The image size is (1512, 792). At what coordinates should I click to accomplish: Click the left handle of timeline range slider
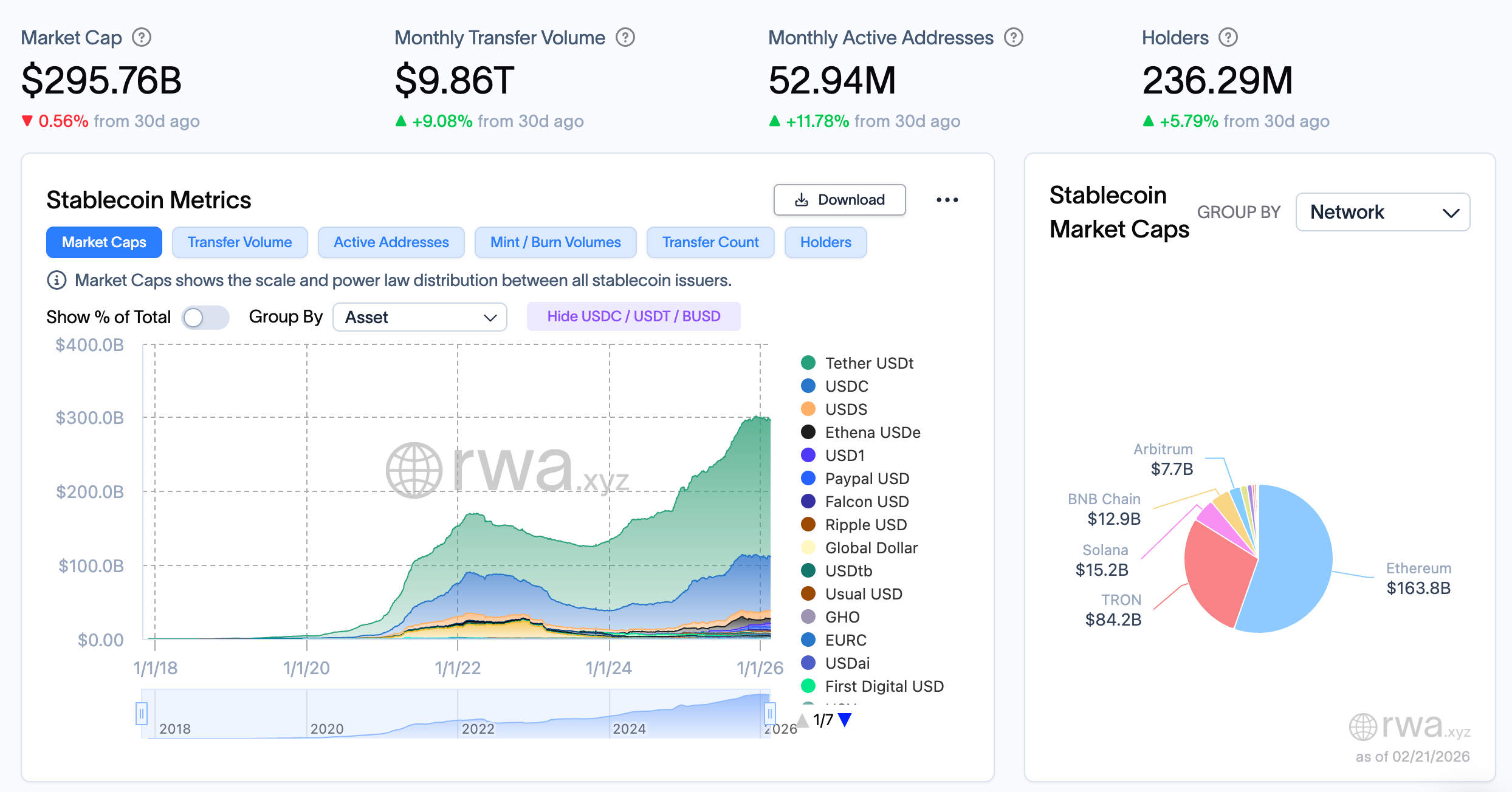tap(142, 714)
